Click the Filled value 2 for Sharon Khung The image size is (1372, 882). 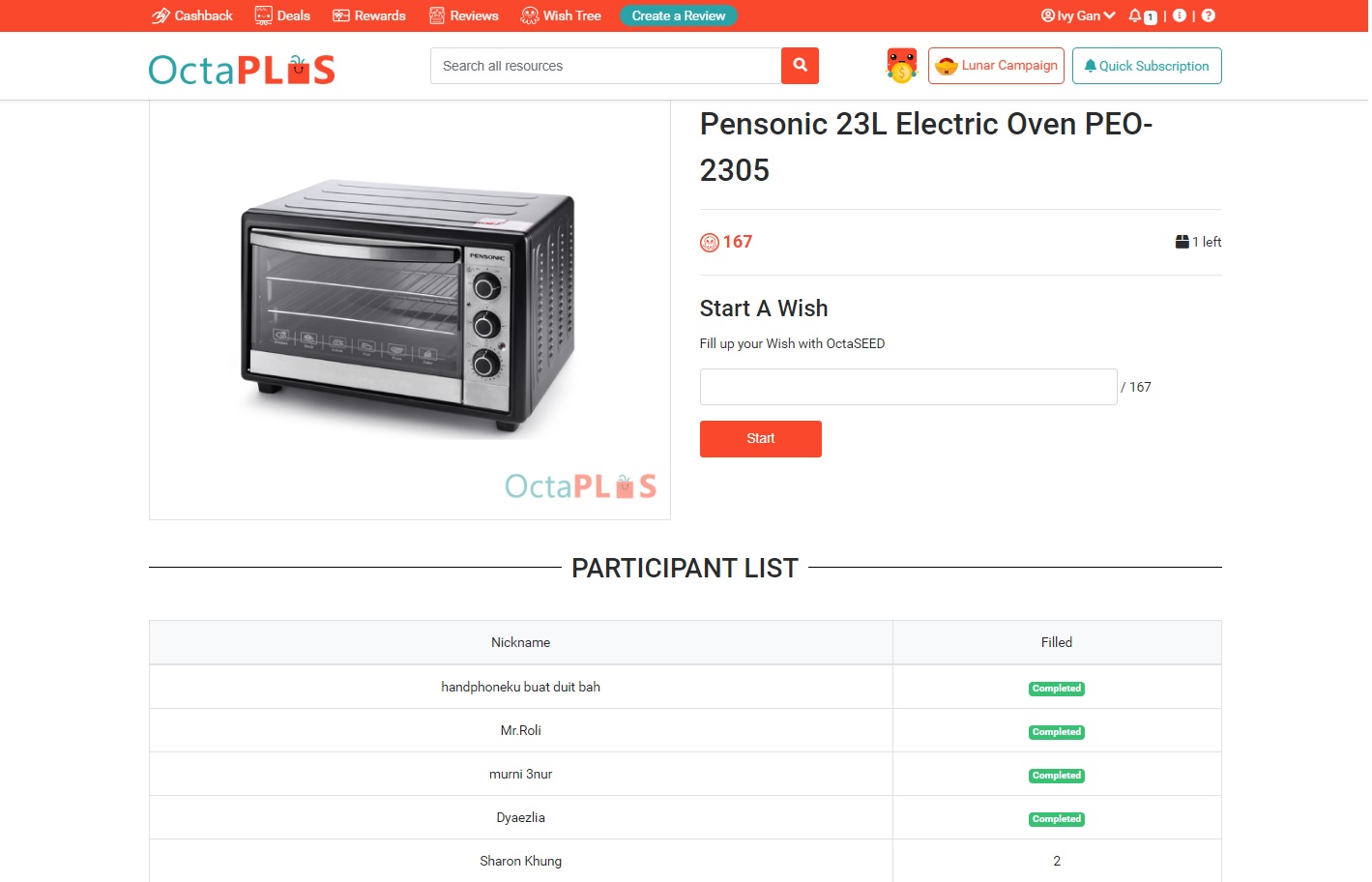click(x=1057, y=861)
